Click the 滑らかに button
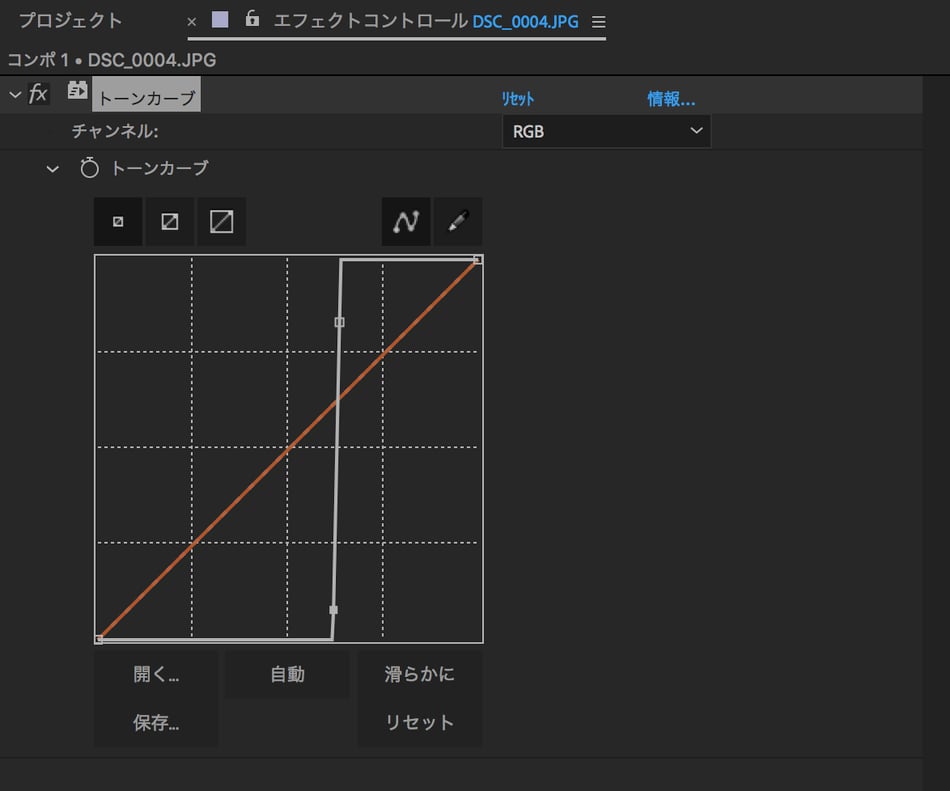This screenshot has height=791, width=950. pyautogui.click(x=419, y=674)
